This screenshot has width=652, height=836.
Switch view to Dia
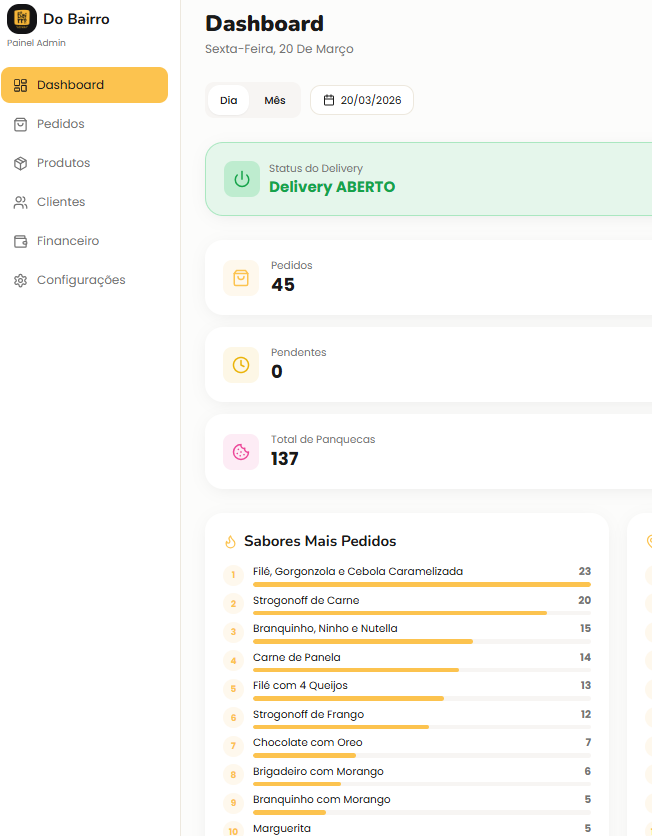coord(229,100)
